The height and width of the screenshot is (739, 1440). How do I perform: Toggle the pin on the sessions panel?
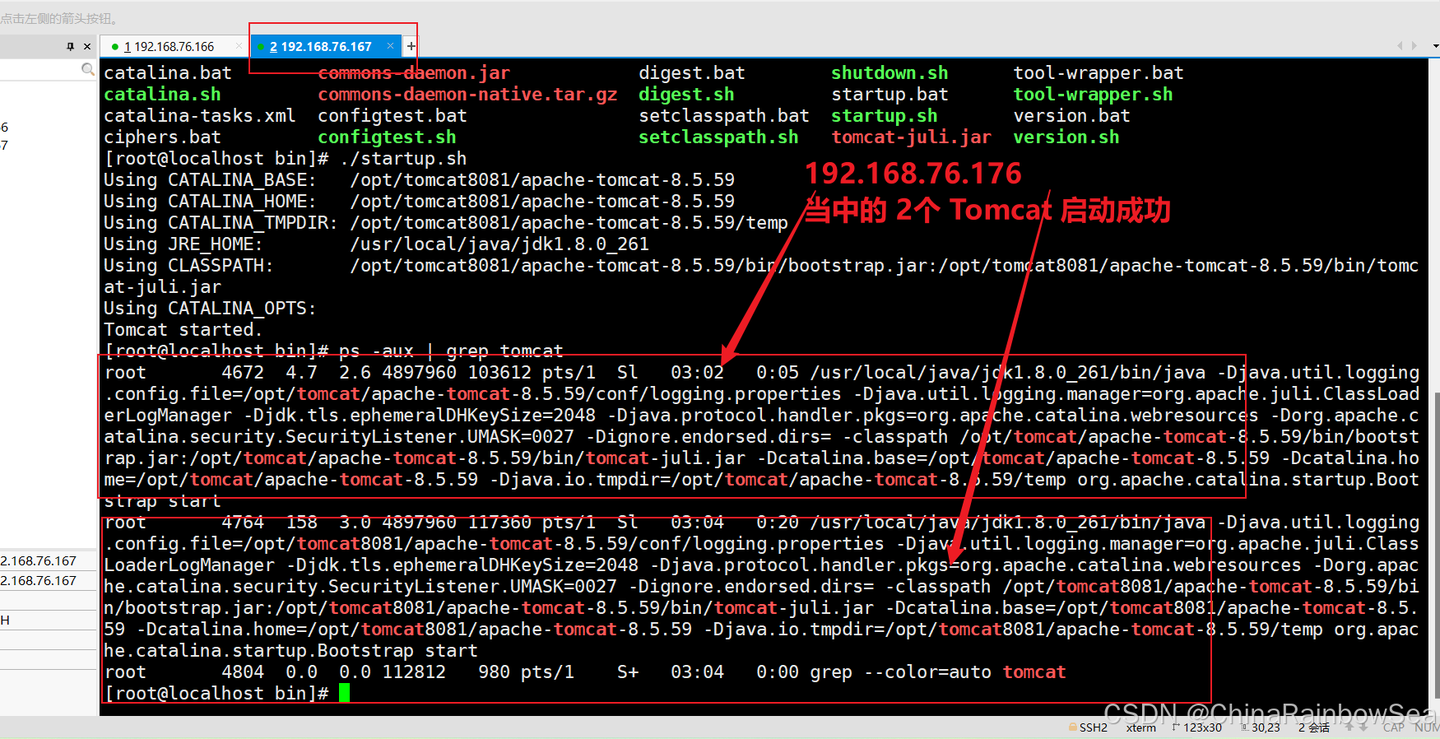click(x=69, y=46)
